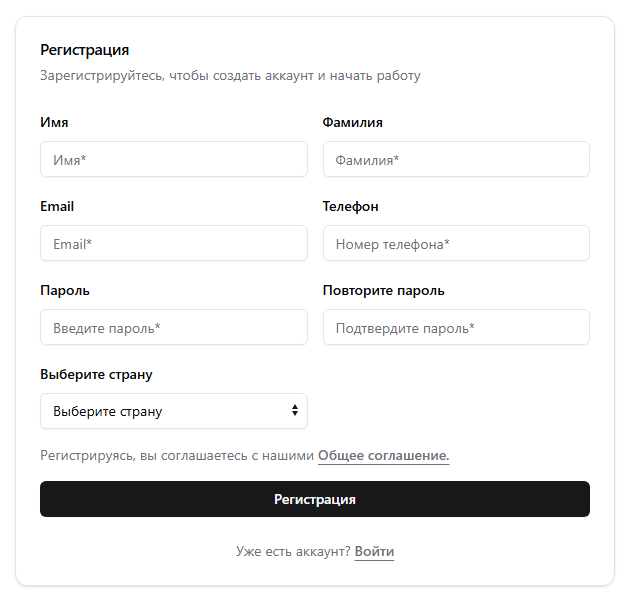Screen dimensions: 626x600
Task: Click the Уже есть аккаунт? text
Action: 293,551
